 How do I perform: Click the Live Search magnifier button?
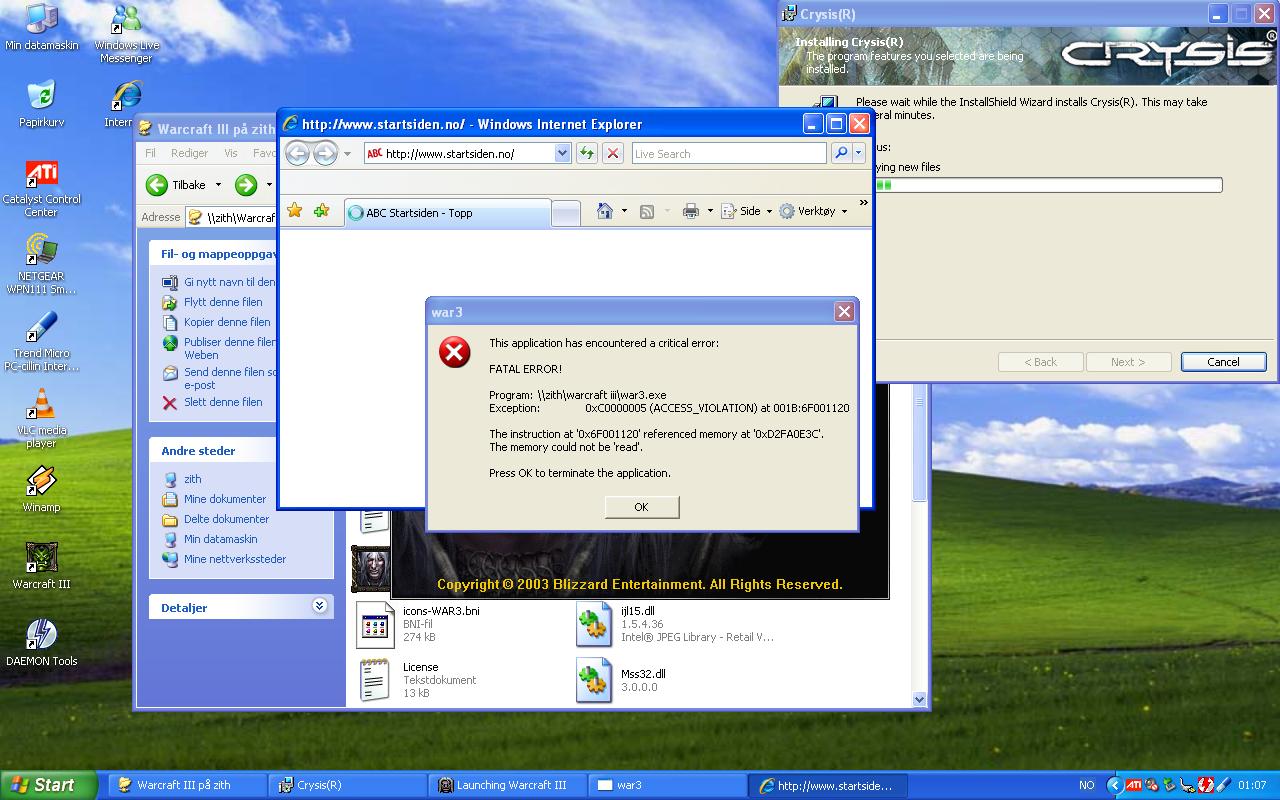(841, 153)
